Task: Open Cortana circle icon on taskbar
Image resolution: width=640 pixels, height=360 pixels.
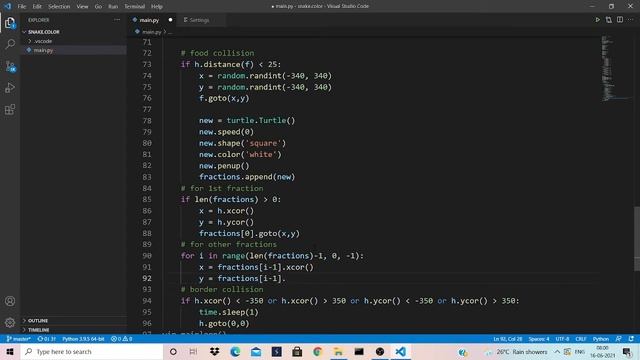Action: [173, 351]
